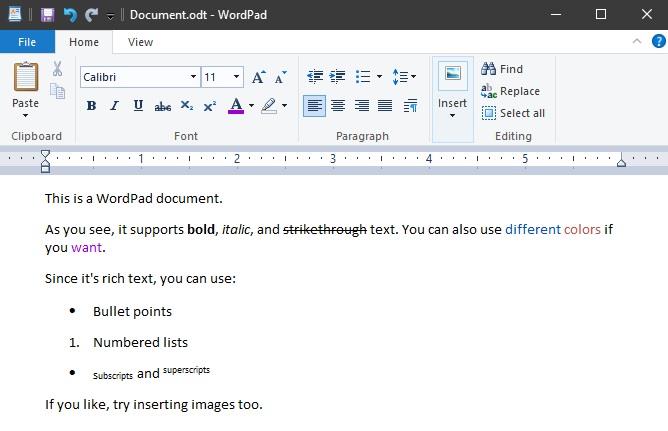Justify the text
The width and height of the screenshot is (668, 431).
click(385, 106)
